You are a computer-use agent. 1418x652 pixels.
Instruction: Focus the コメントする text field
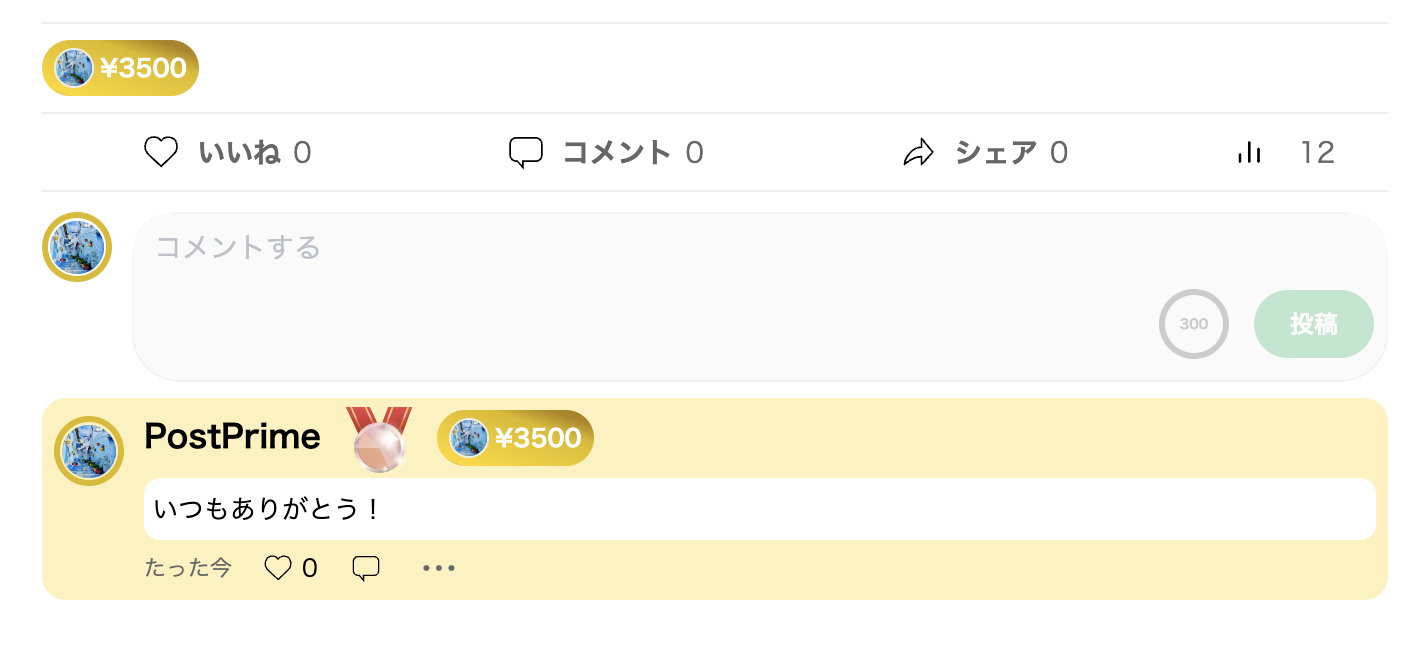tap(760, 297)
